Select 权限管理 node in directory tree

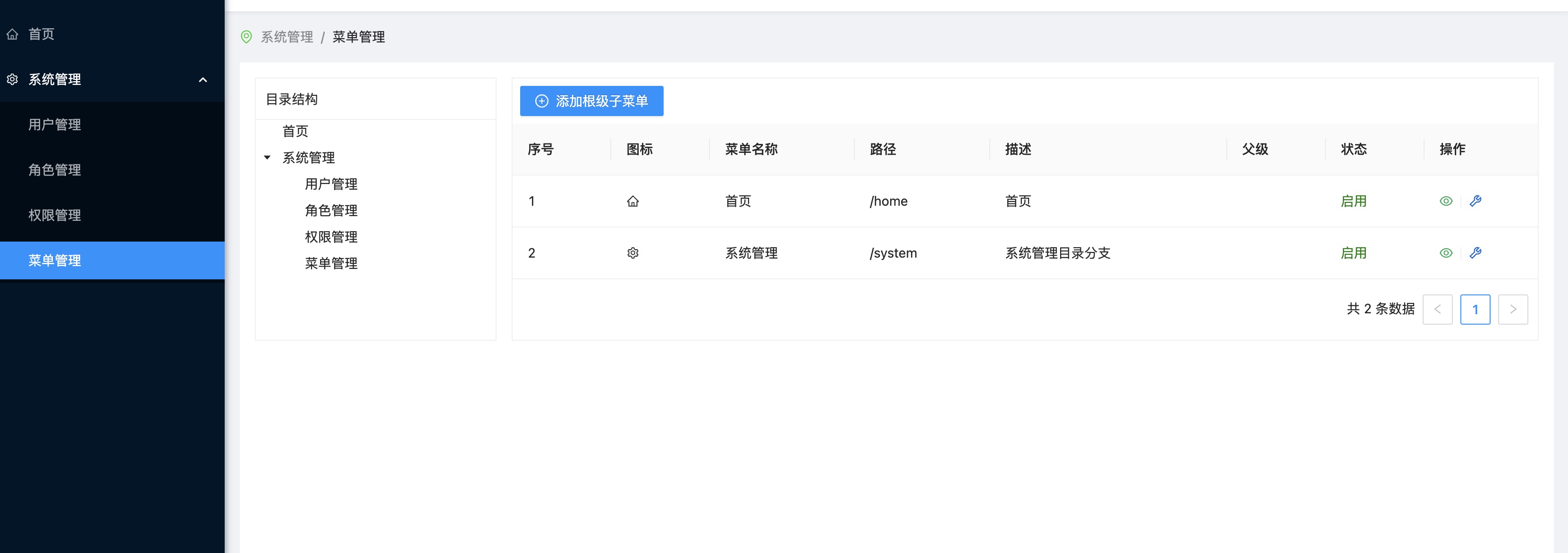pyautogui.click(x=331, y=237)
